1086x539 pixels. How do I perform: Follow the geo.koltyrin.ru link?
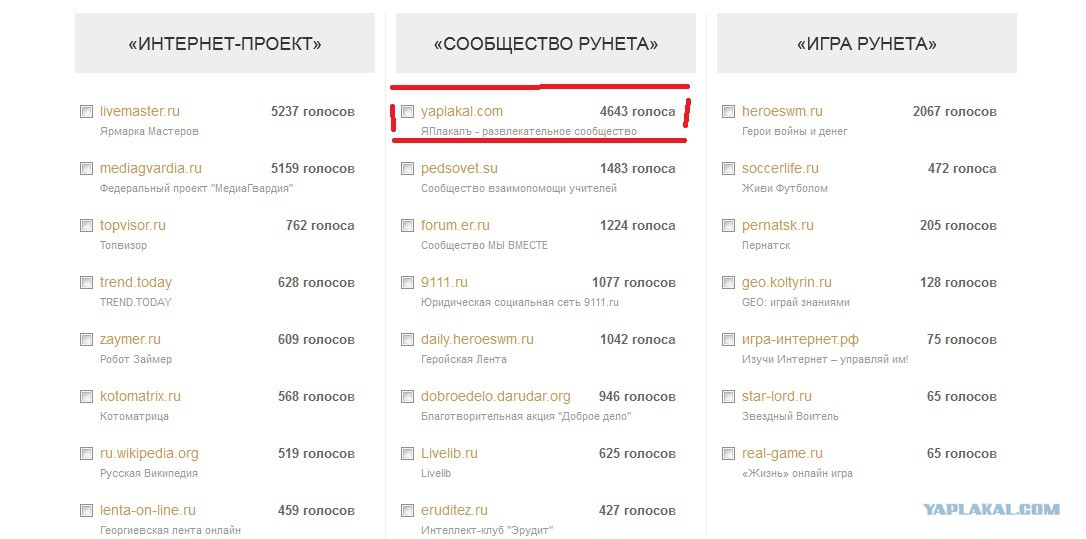pyautogui.click(x=787, y=283)
